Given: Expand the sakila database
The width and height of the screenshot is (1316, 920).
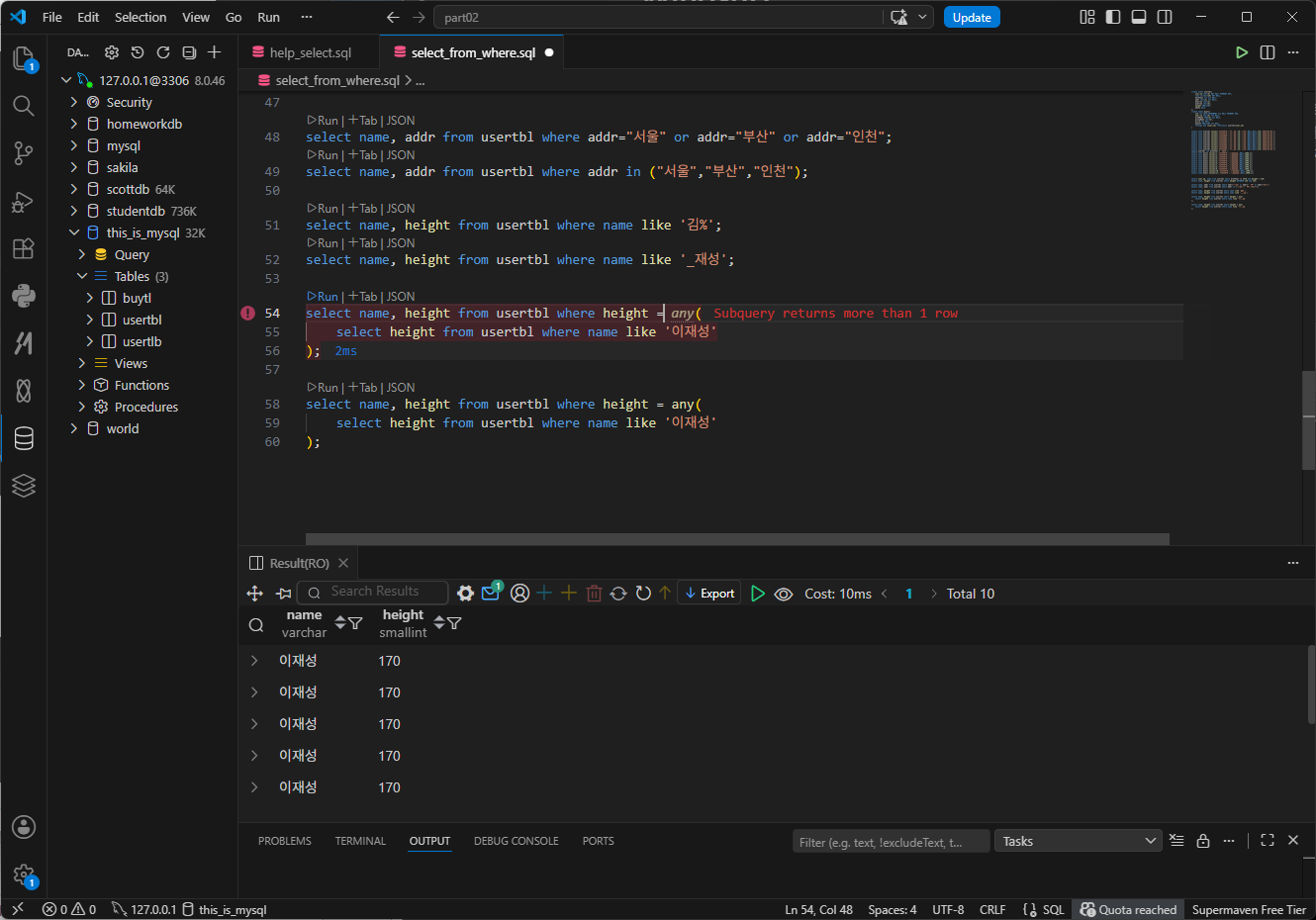Looking at the screenshot, I should tap(74, 167).
